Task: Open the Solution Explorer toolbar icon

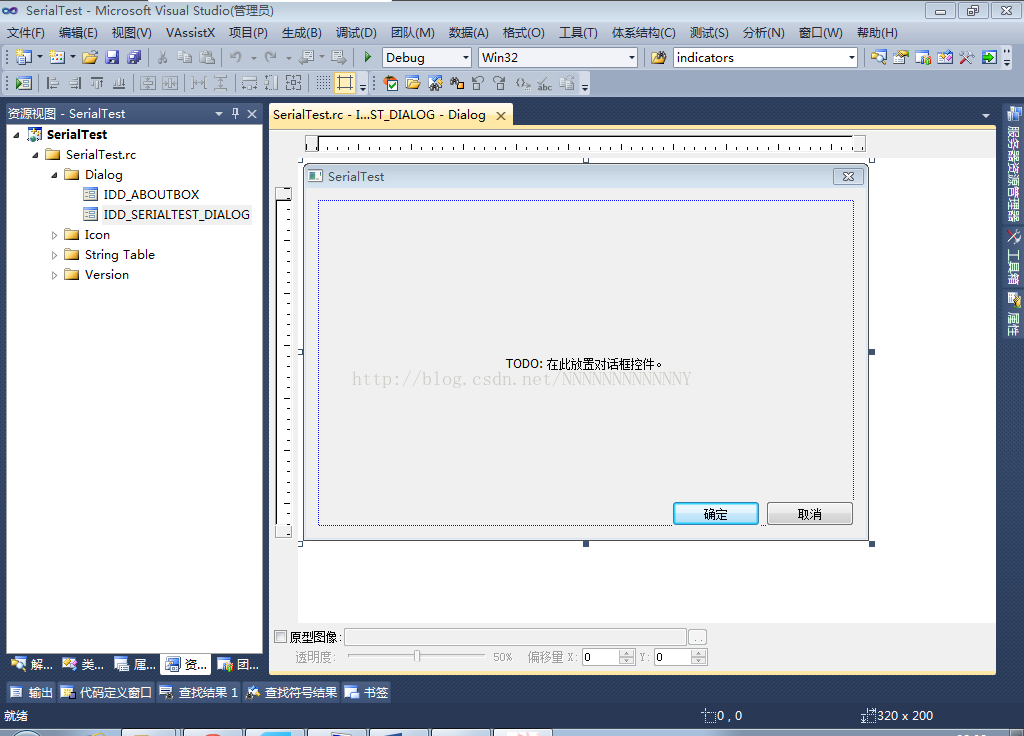Action: [x=879, y=57]
